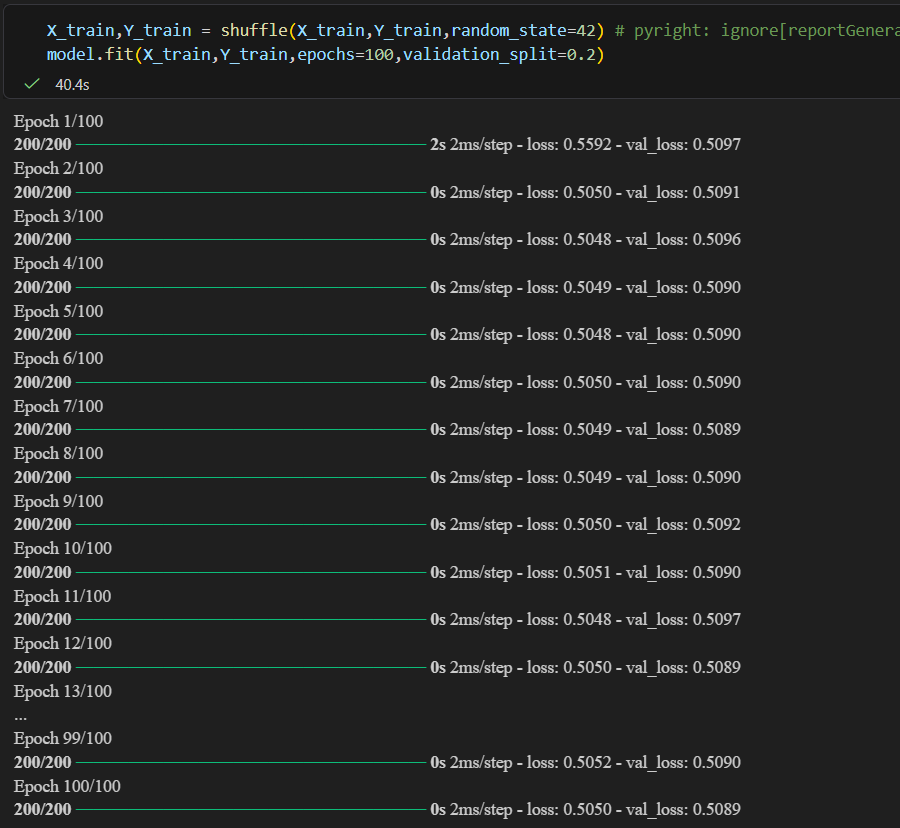The height and width of the screenshot is (828, 900).
Task: Click the green cell success checkmark
Action: (x=32, y=84)
